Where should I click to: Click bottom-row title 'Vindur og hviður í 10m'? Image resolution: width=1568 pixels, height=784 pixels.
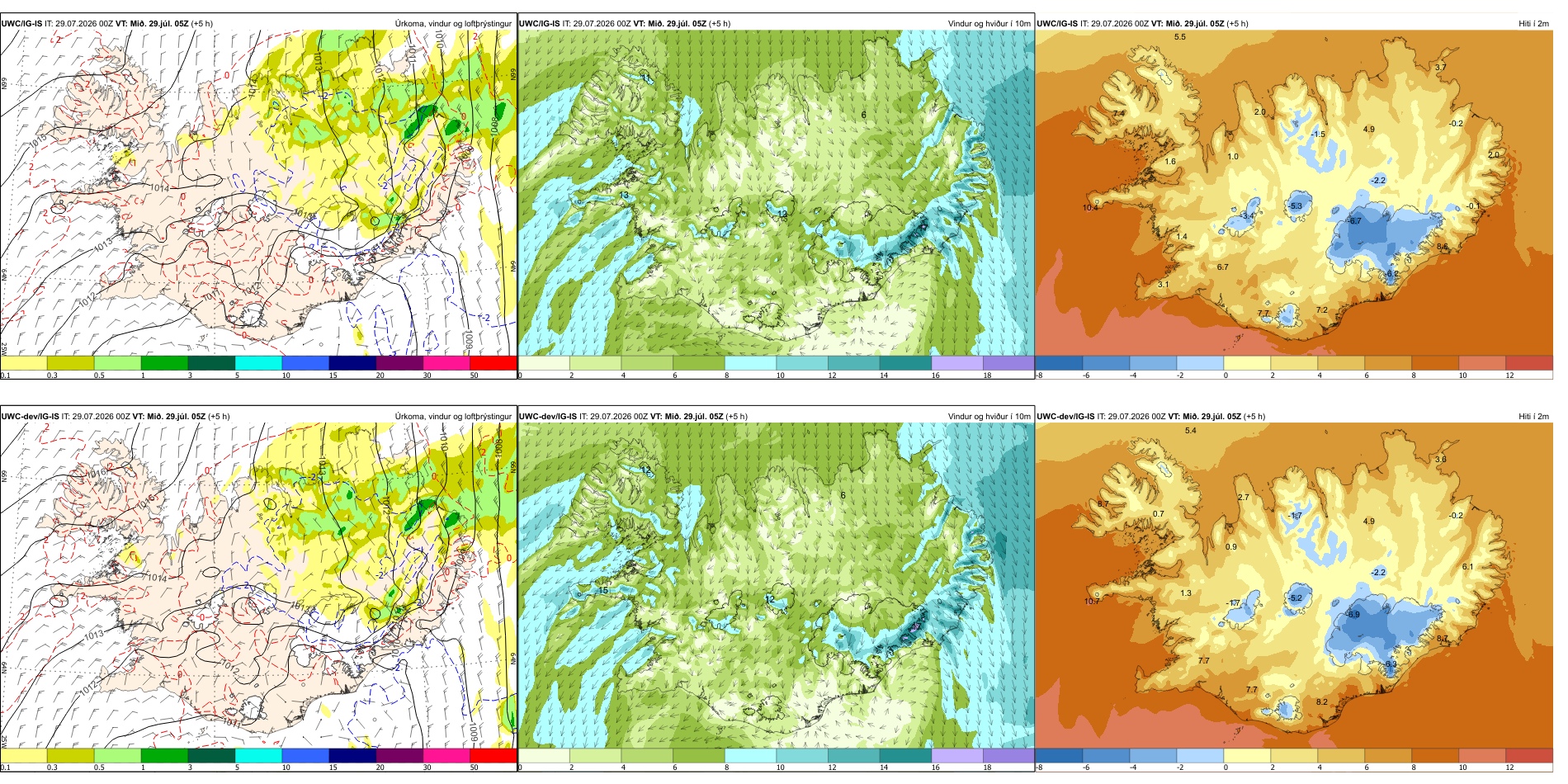[989, 417]
